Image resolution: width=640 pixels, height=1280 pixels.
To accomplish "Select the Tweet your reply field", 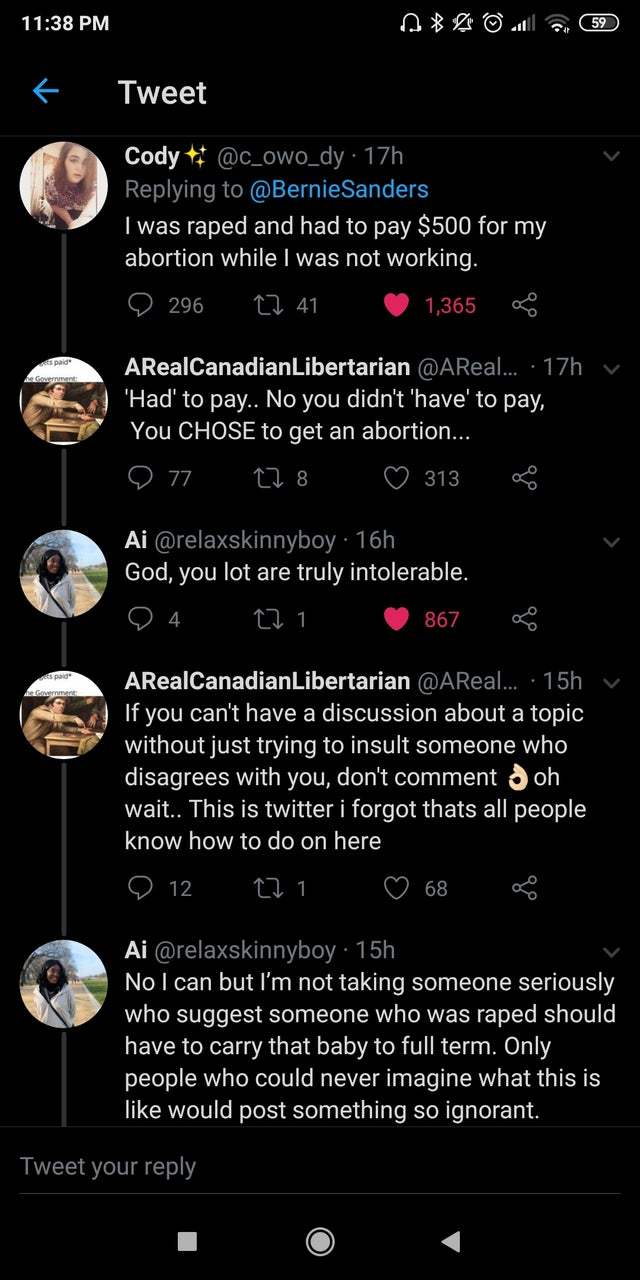I will tap(320, 1166).
